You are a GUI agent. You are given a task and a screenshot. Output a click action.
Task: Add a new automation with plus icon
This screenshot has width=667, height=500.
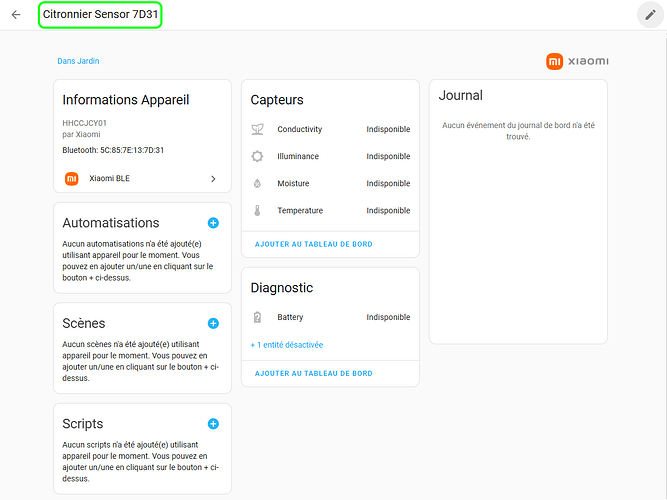[213, 223]
